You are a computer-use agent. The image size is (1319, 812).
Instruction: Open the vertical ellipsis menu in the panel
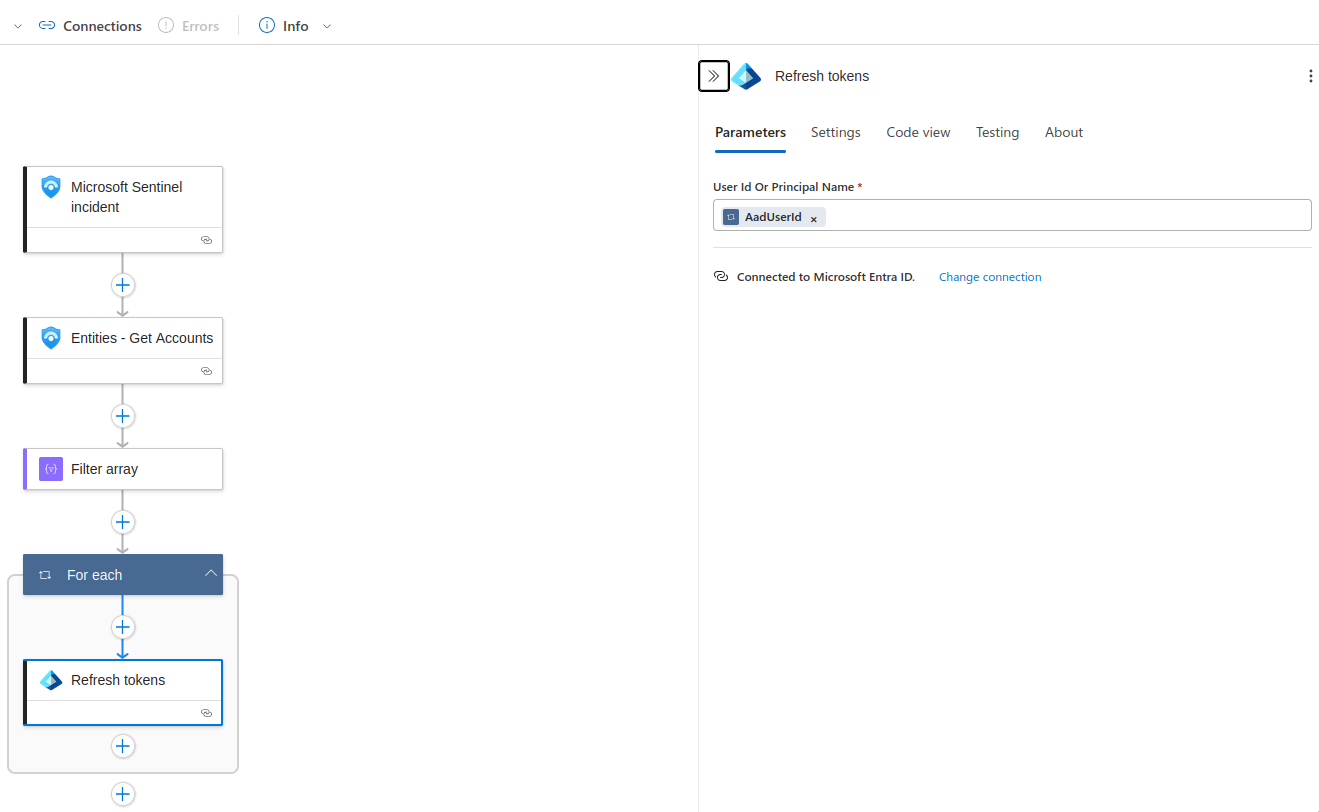coord(1310,76)
